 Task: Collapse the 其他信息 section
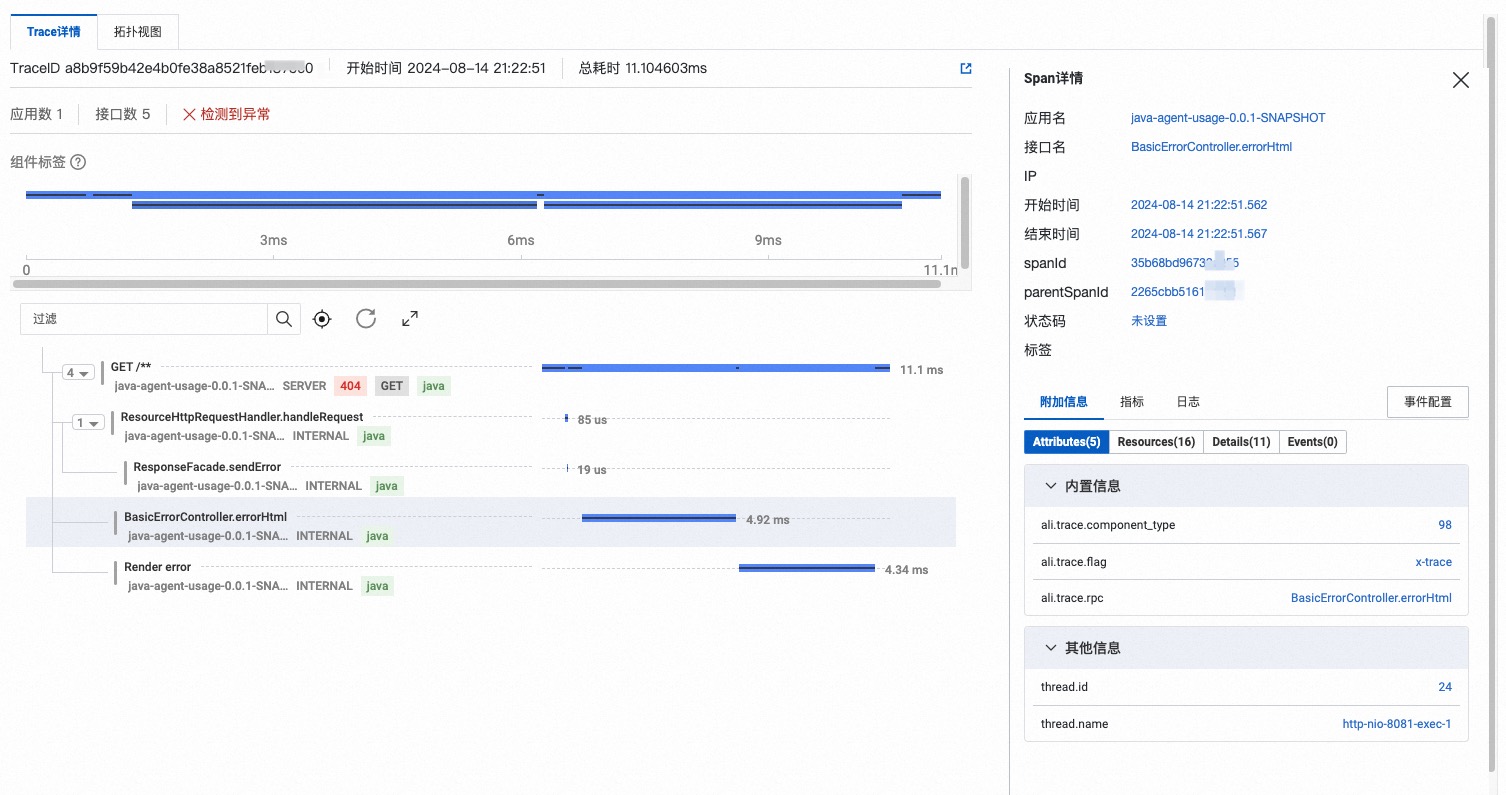point(1051,648)
